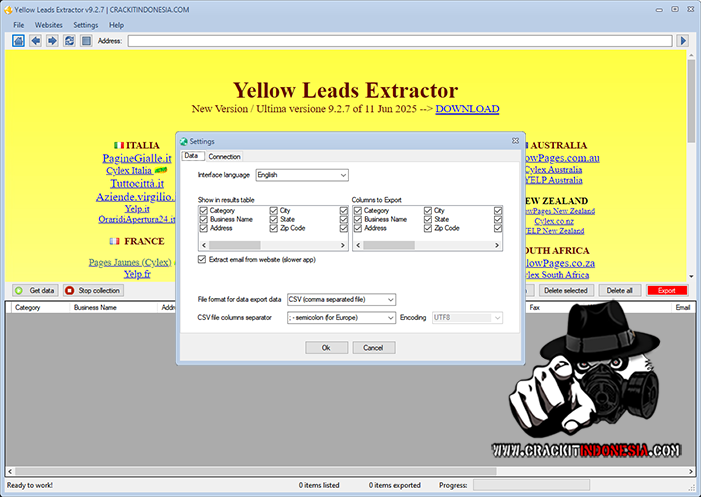The width and height of the screenshot is (701, 497).
Task: Click the Home browser toolbar icon
Action: [x=19, y=41]
